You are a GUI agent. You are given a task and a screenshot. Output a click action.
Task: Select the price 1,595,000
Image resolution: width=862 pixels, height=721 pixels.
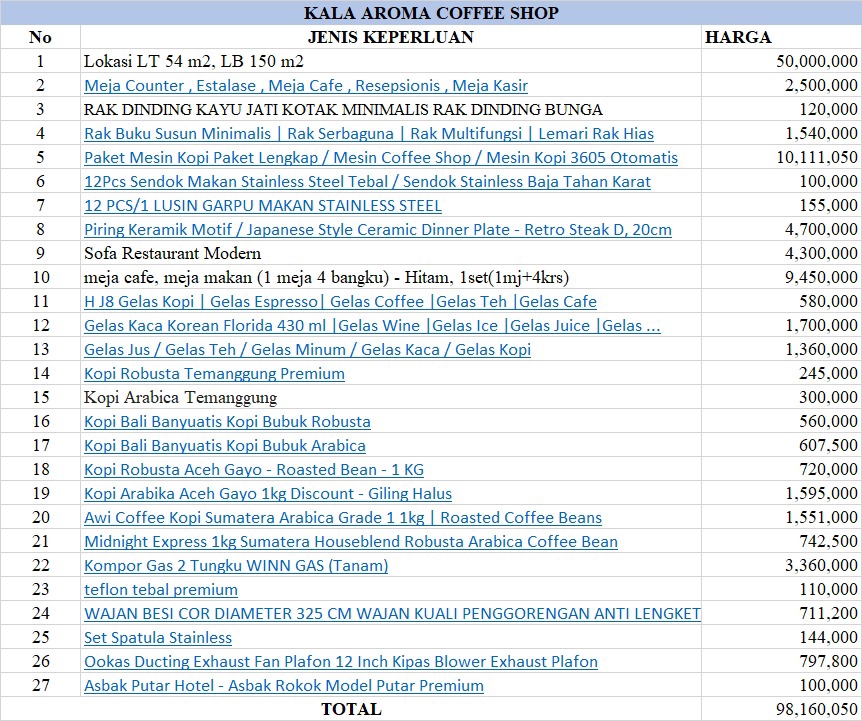point(781,493)
